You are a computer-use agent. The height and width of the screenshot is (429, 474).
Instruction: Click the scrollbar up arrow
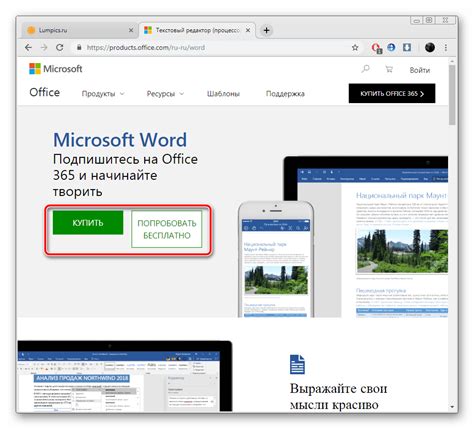[x=452, y=62]
